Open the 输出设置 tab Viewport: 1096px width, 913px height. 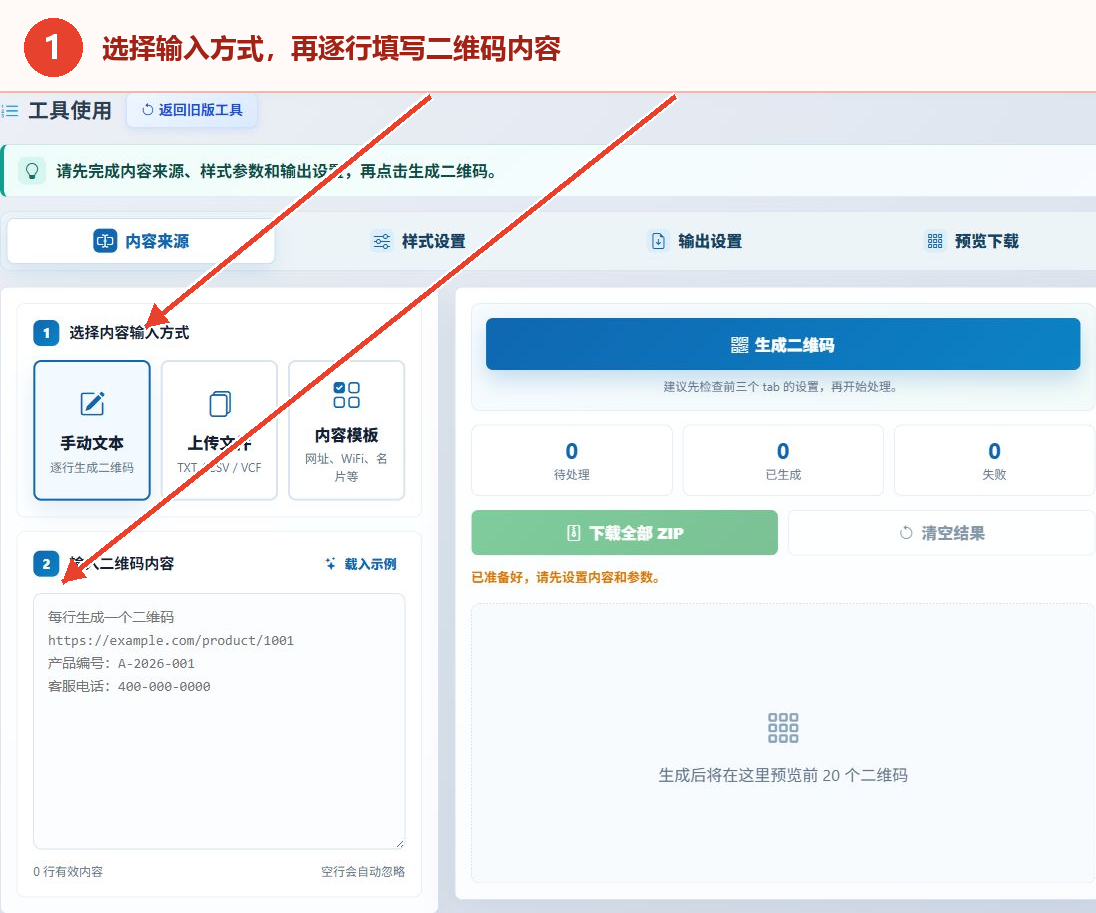click(695, 241)
